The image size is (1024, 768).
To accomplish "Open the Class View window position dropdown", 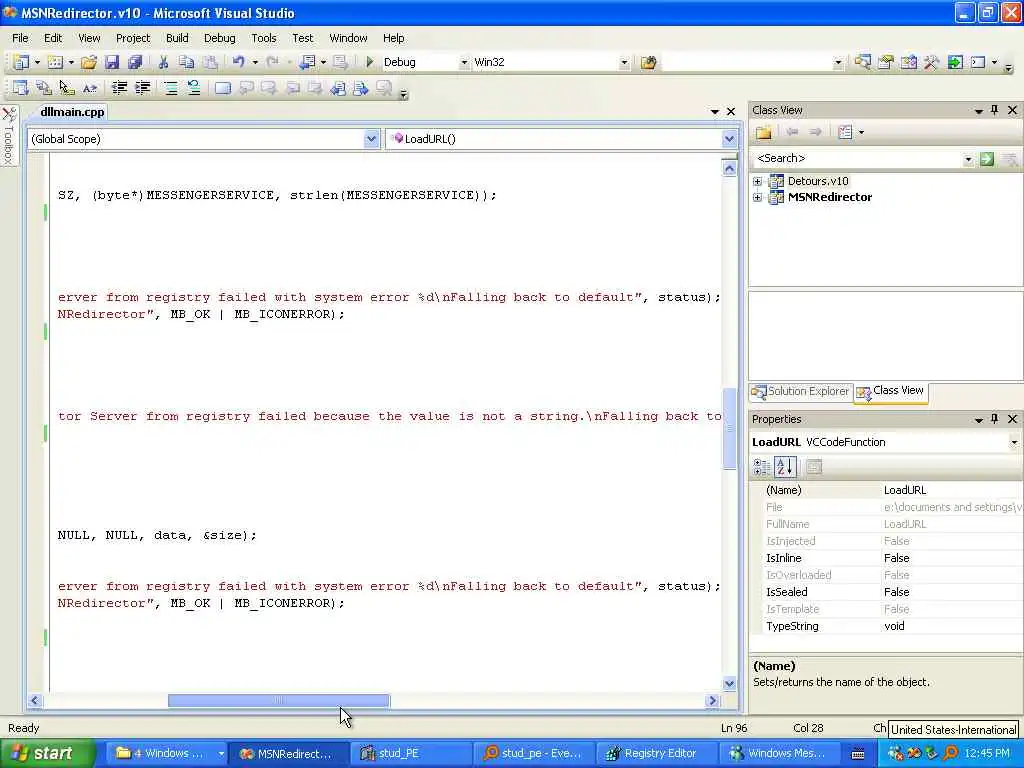I will click(x=978, y=111).
